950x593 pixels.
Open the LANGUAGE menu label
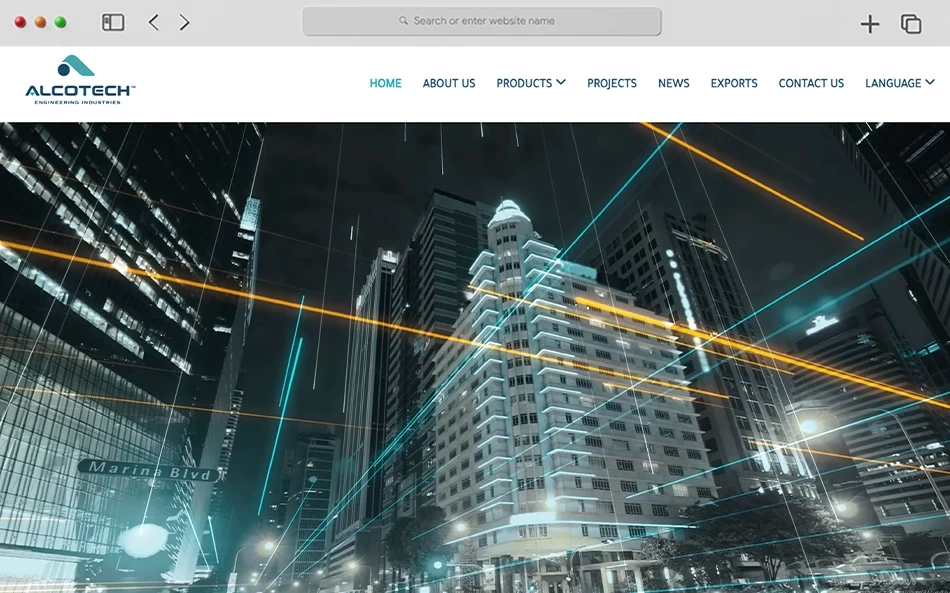click(892, 83)
